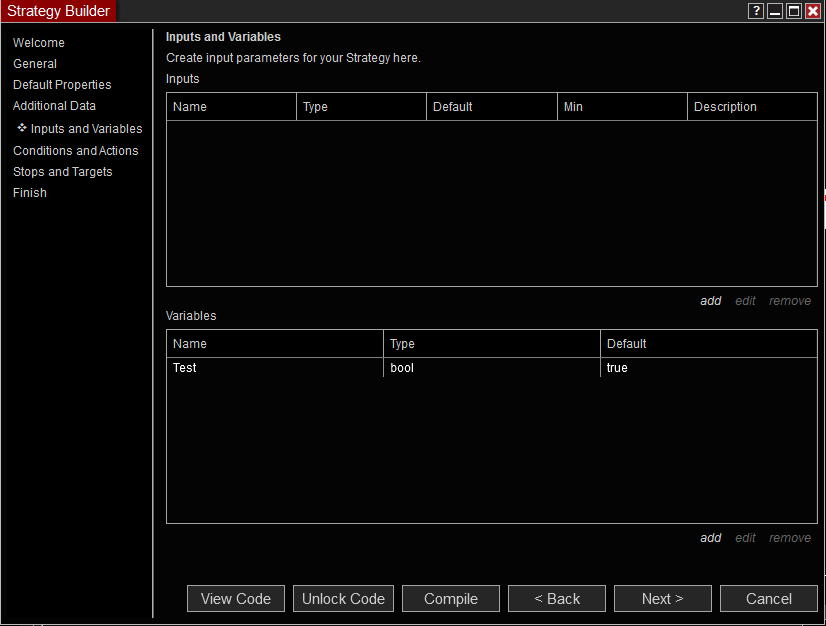Go to the Finish step
The width and height of the screenshot is (826, 626).
tap(30, 193)
